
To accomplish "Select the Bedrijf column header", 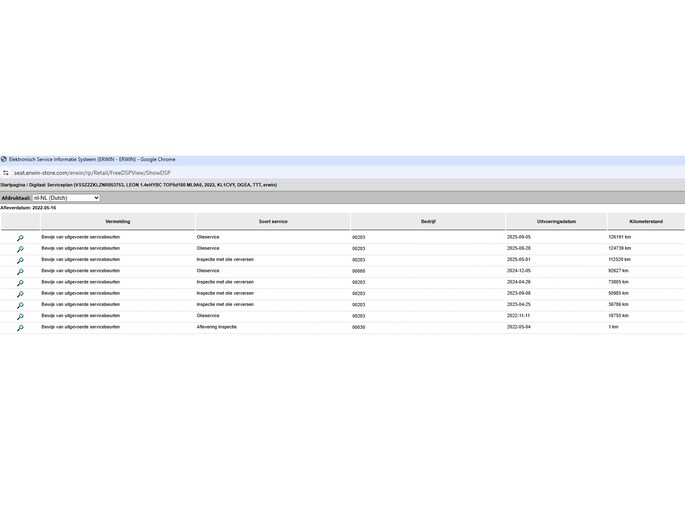I will pyautogui.click(x=428, y=221).
